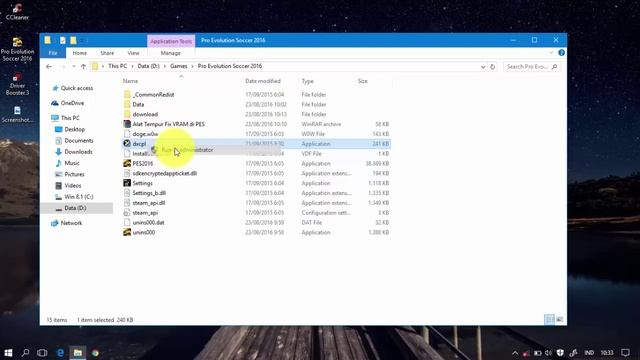
Task: Refresh the folder view
Action: click(x=493, y=67)
